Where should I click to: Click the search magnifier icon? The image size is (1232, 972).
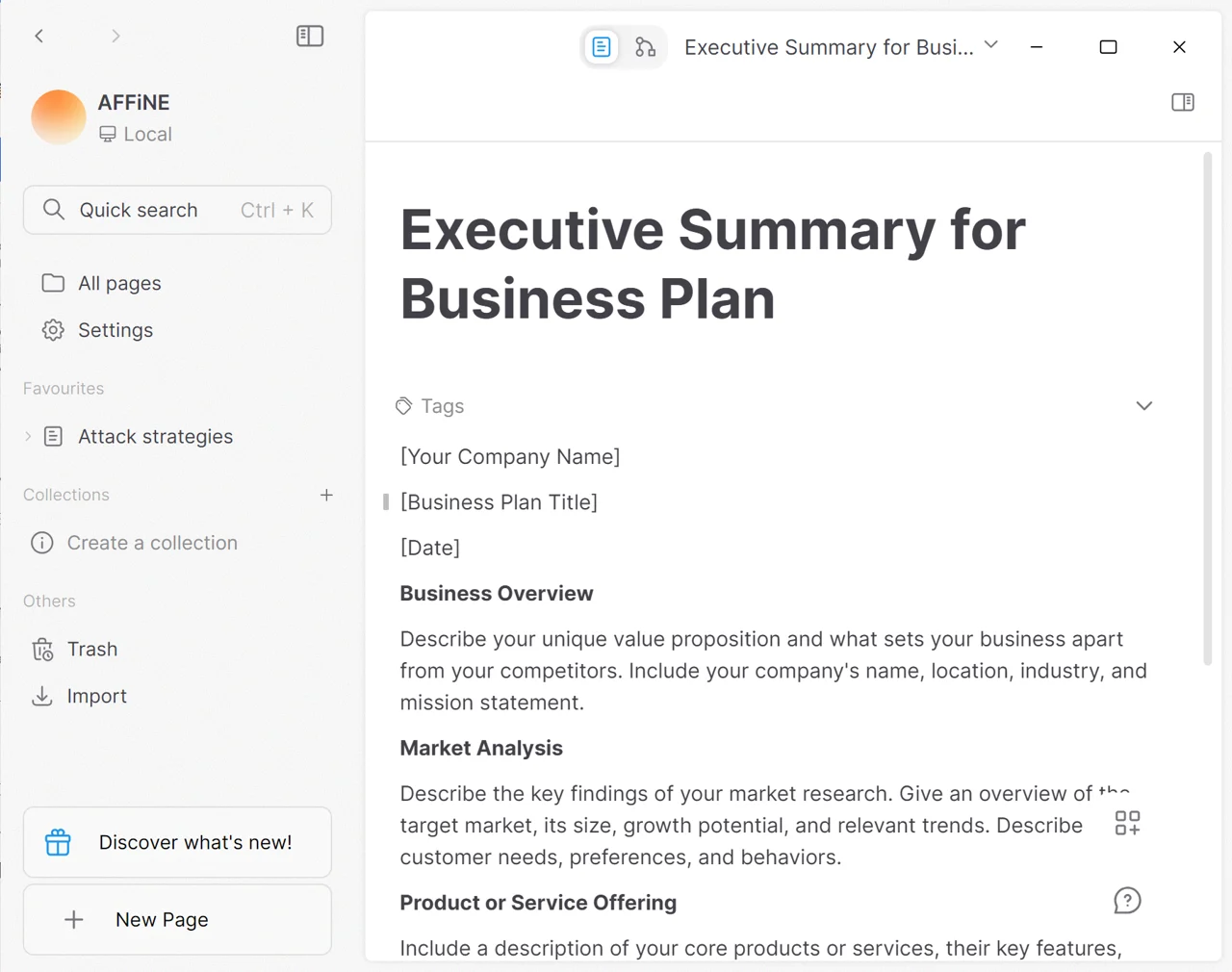(54, 210)
